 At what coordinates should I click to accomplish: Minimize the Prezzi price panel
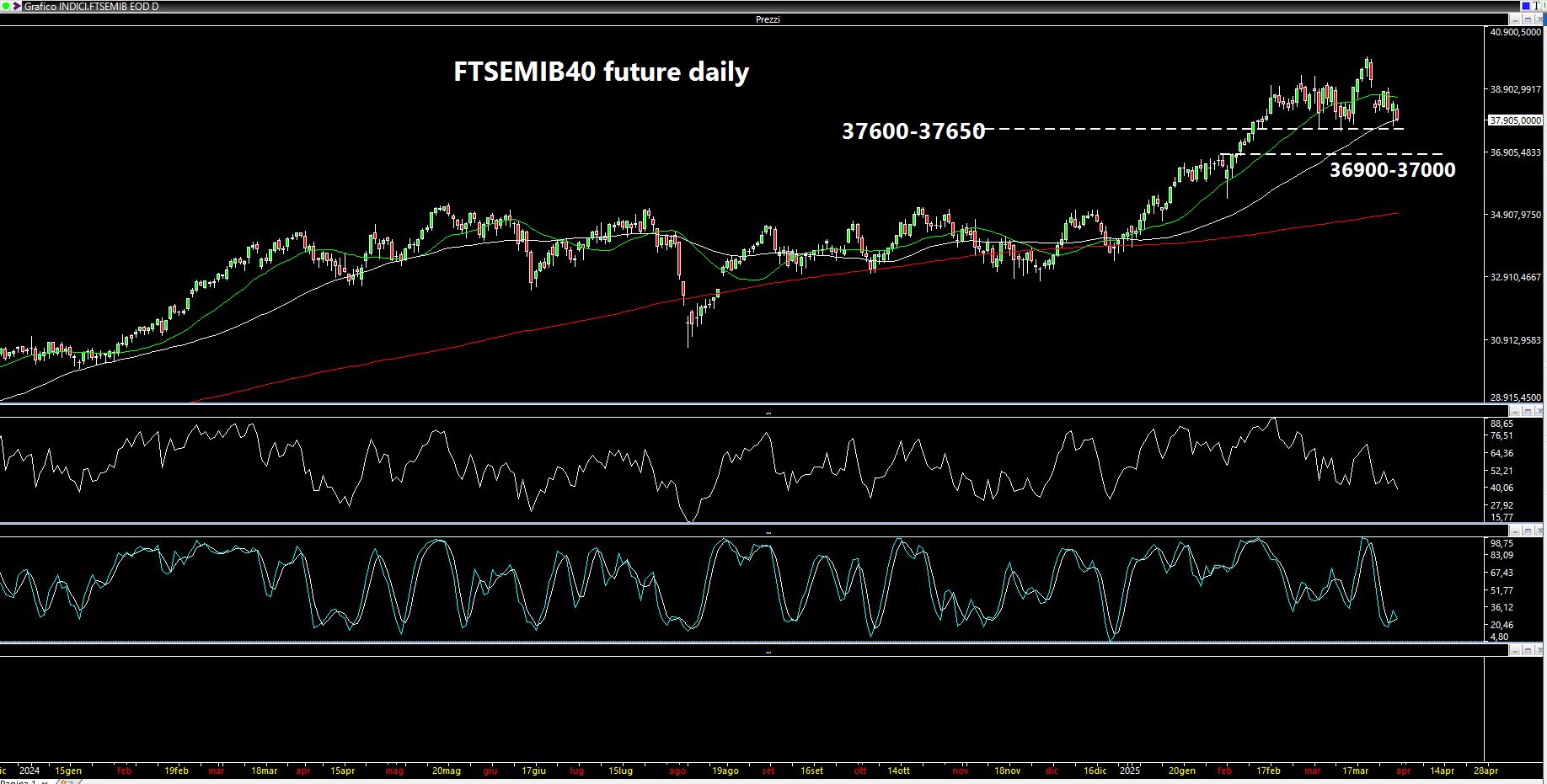click(x=1515, y=19)
